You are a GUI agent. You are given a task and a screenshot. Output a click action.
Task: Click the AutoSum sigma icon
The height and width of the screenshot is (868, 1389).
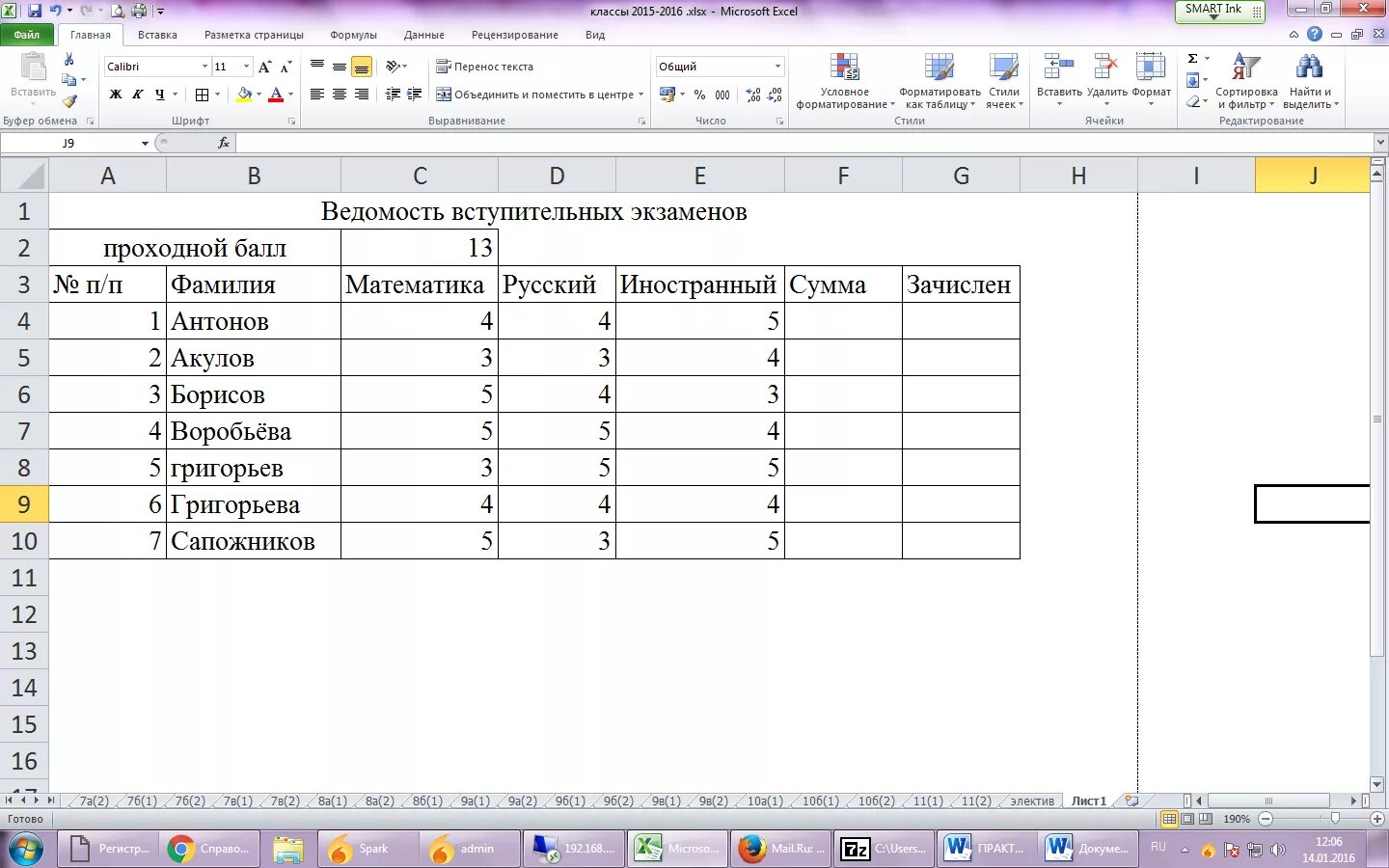1192,59
